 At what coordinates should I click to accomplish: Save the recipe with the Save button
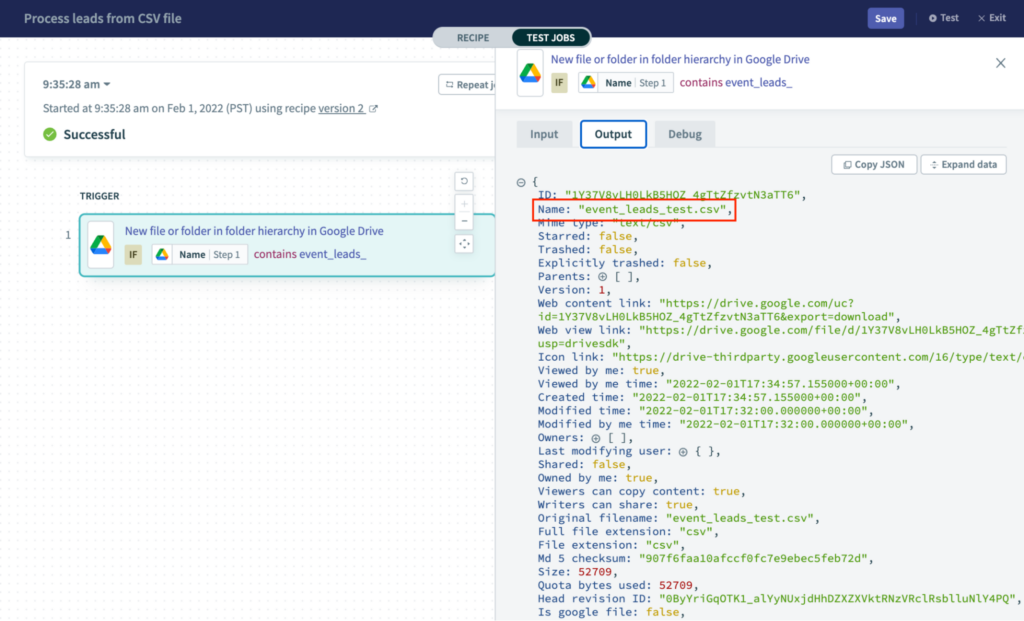coord(885,18)
